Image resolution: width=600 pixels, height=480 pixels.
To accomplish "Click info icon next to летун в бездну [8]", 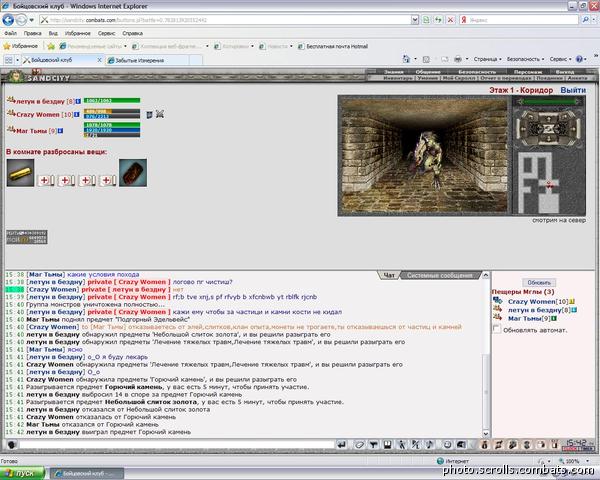I will point(78,101).
